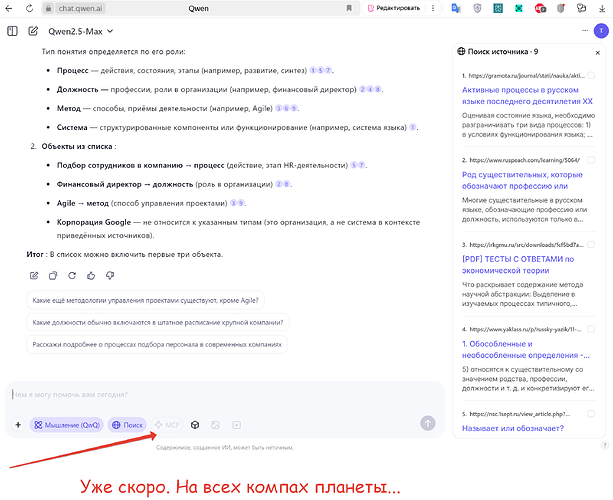Bookmark the page with the bookmark icon

[x=349, y=8]
